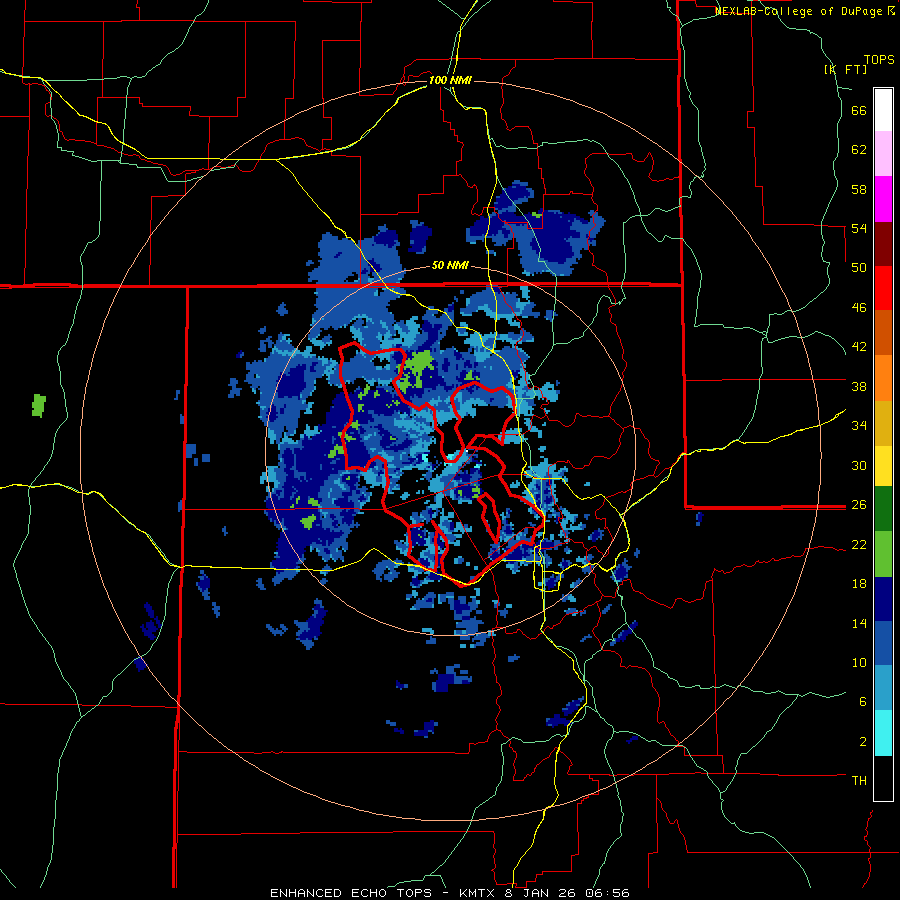Screen dimensions: 900x900
Task: Click the TOPS legend heading
Action: coord(879,60)
